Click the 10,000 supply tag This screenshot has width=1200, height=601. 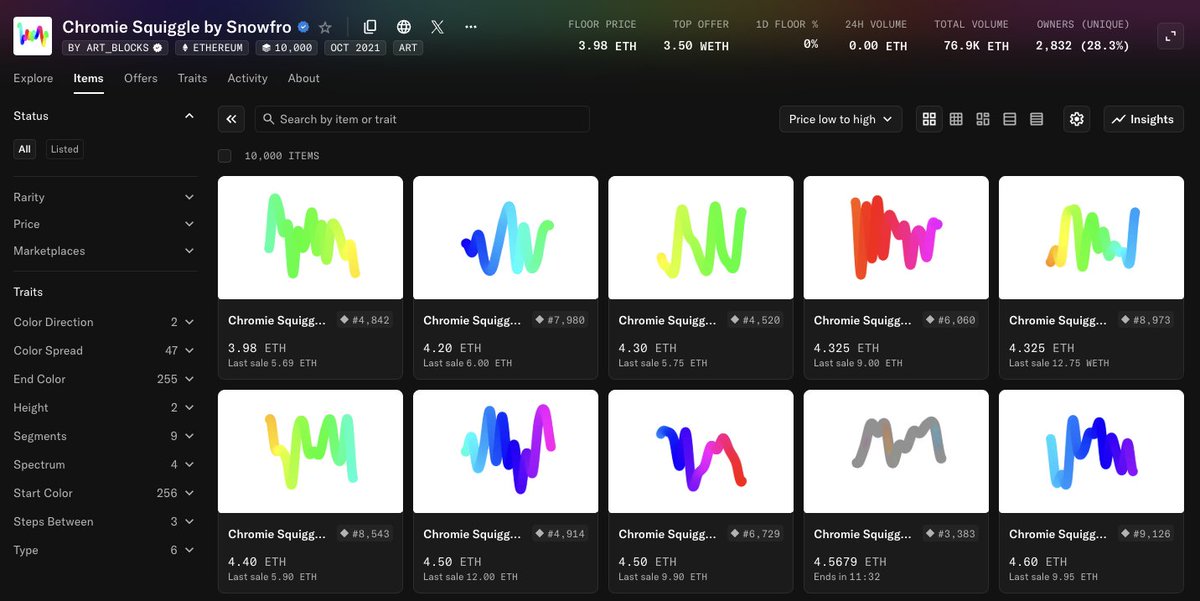pos(288,47)
